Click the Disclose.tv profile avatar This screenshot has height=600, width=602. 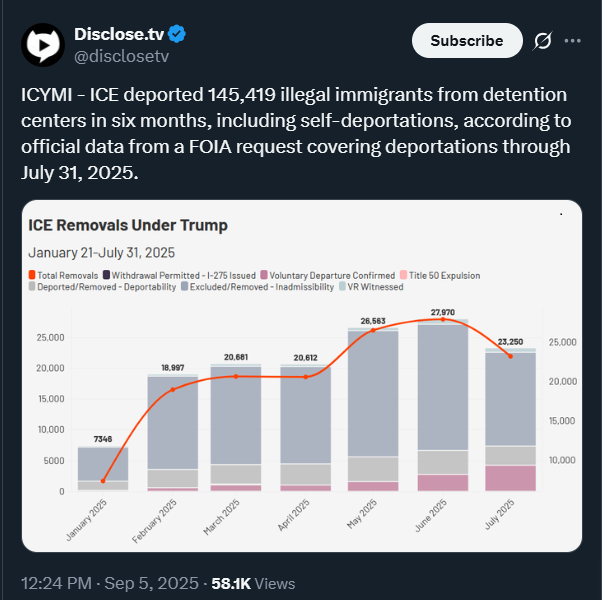tap(44, 44)
